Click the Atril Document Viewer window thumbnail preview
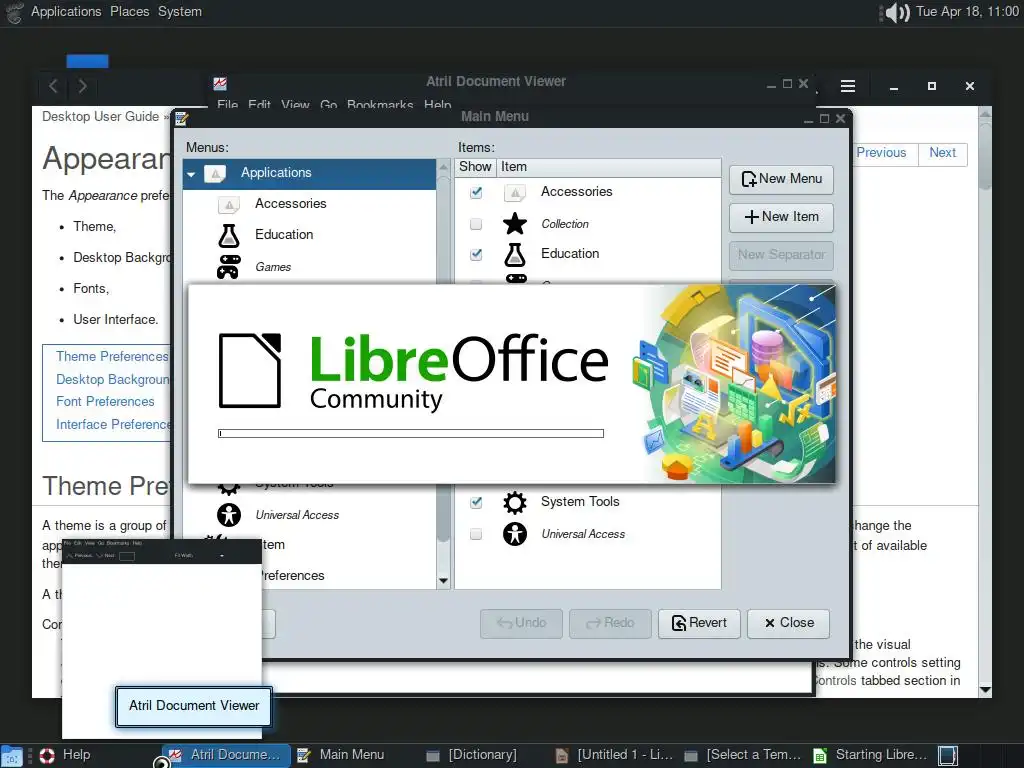Screen dimensions: 1024x768 pyautogui.click(x=162, y=639)
